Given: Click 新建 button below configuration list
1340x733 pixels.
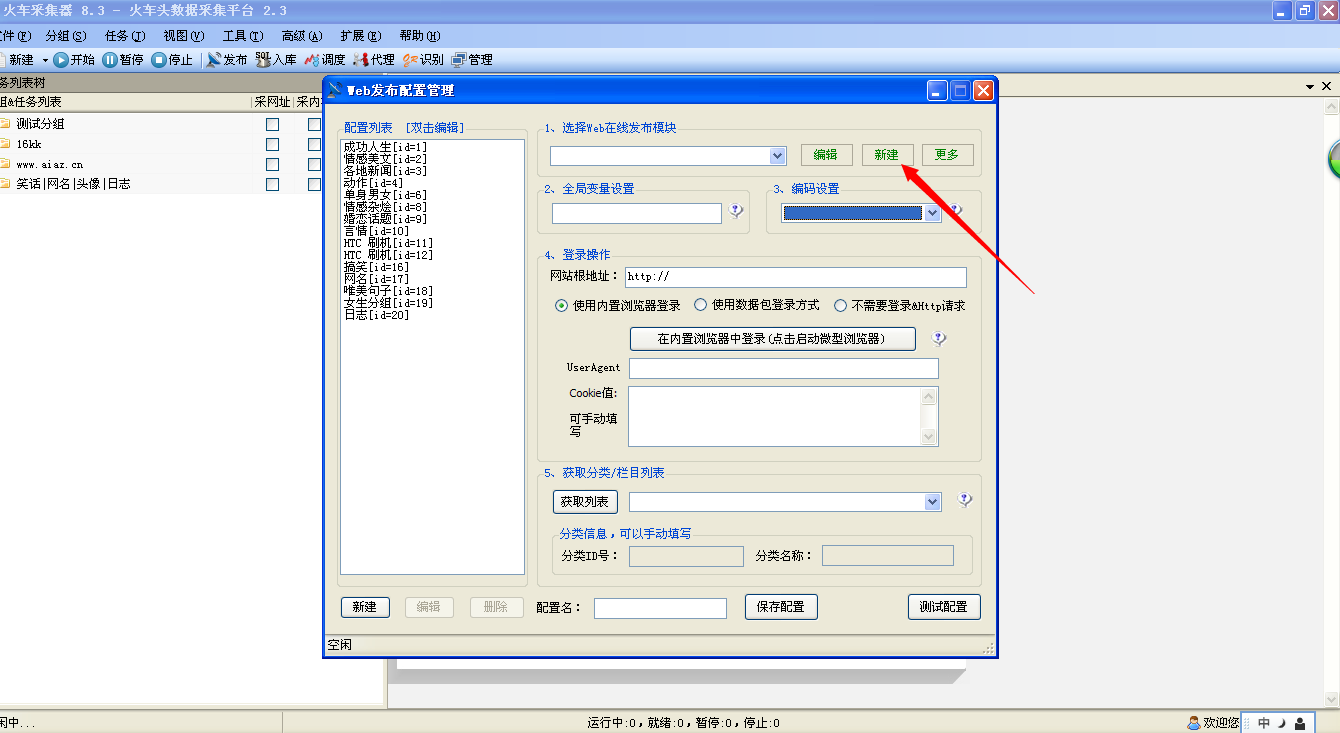Looking at the screenshot, I should pyautogui.click(x=365, y=607).
